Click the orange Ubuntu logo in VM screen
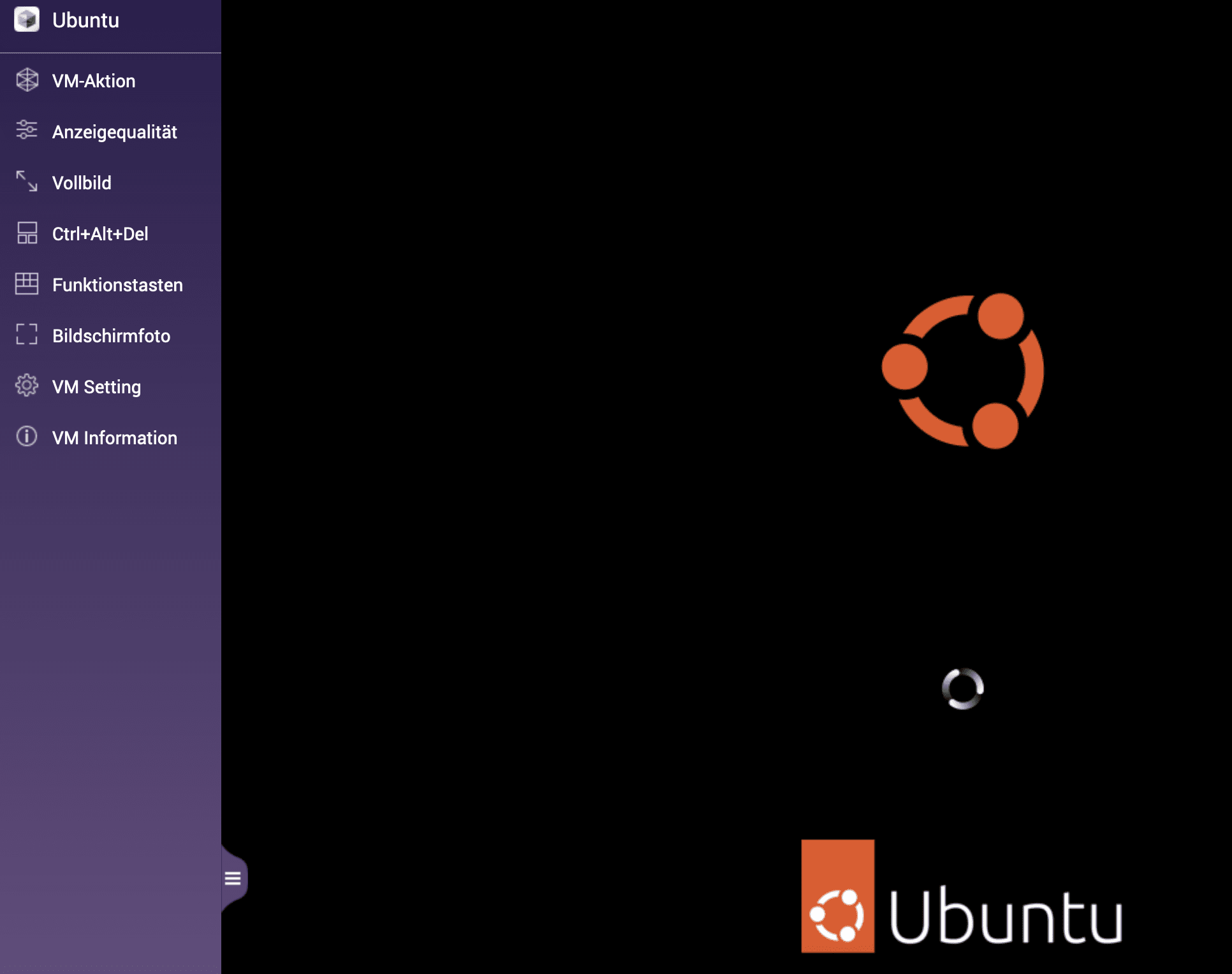Screen dimensions: 1232x974 click(x=962, y=370)
